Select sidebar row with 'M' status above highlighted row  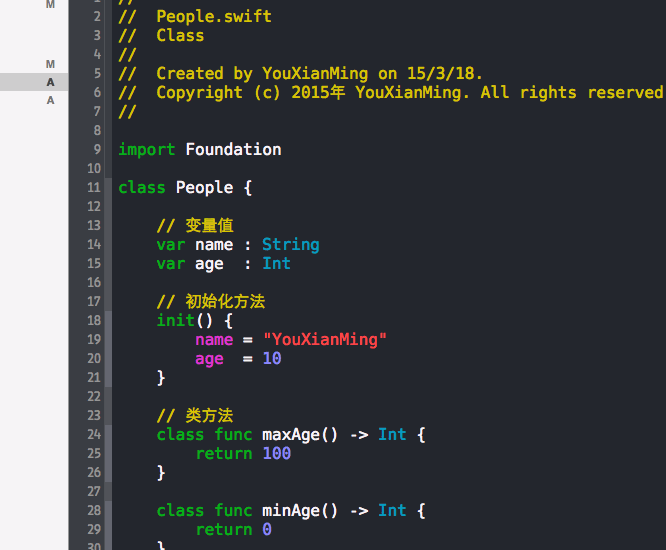34,64
